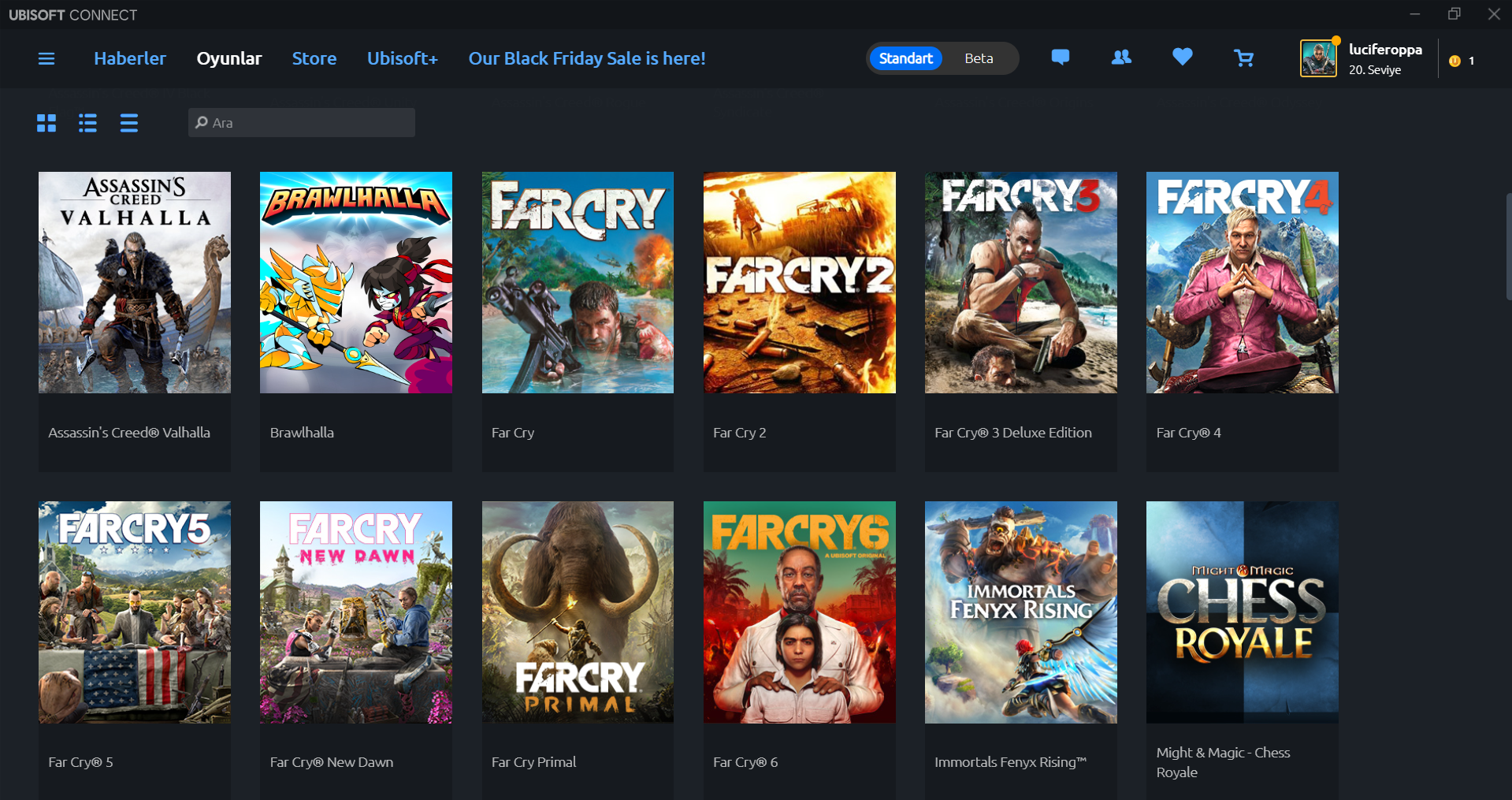
Task: Select the Far Cry Primal cover
Action: (x=578, y=612)
